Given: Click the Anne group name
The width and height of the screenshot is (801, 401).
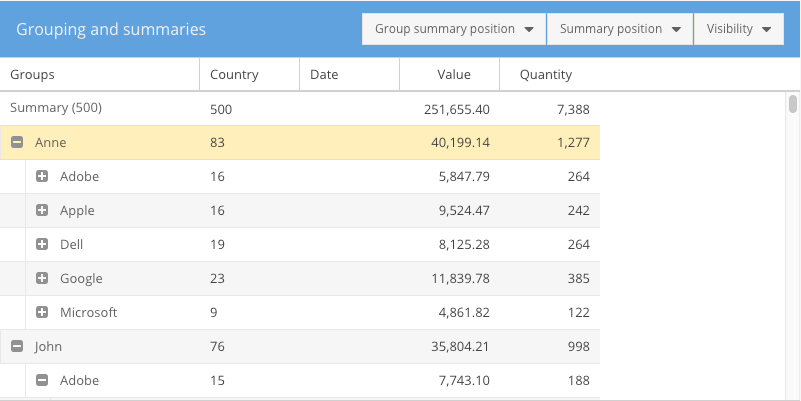Looking at the screenshot, I should coord(51,143).
